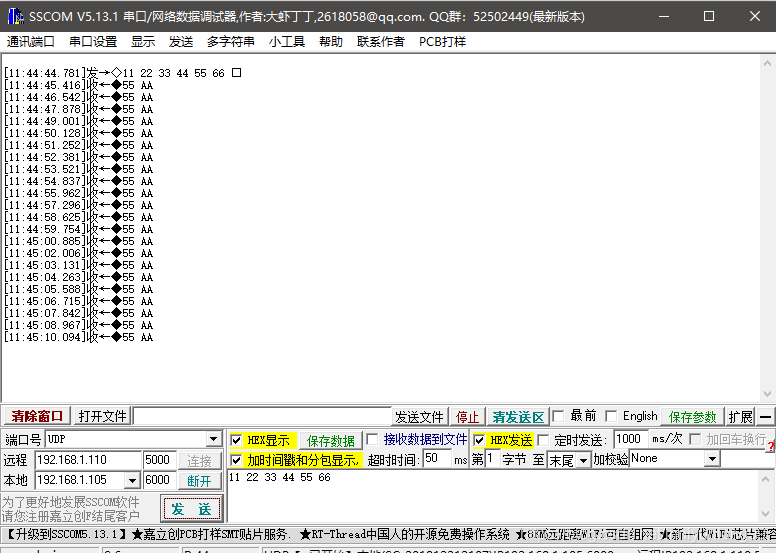Click the 发送 send button

192,508
